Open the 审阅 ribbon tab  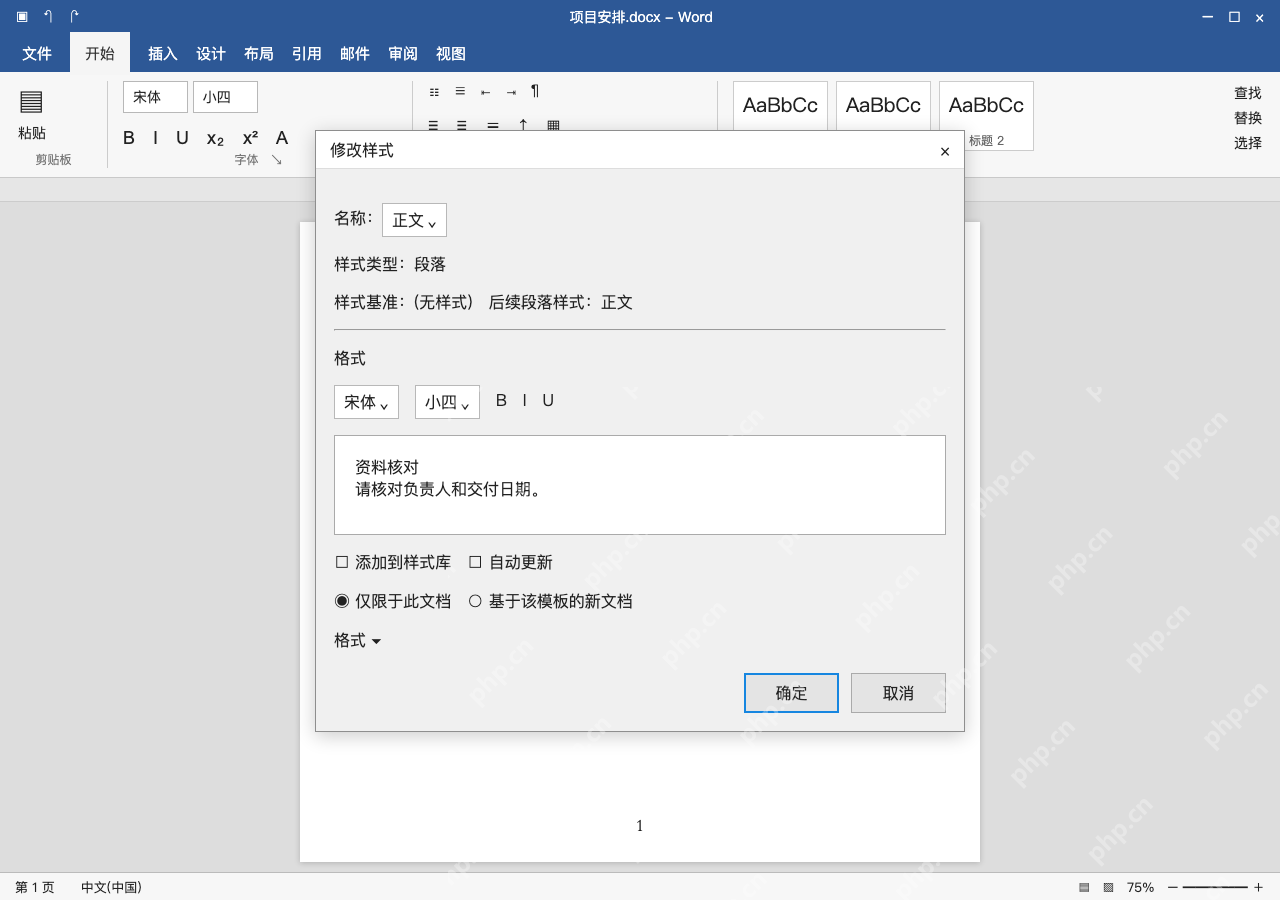coord(403,54)
